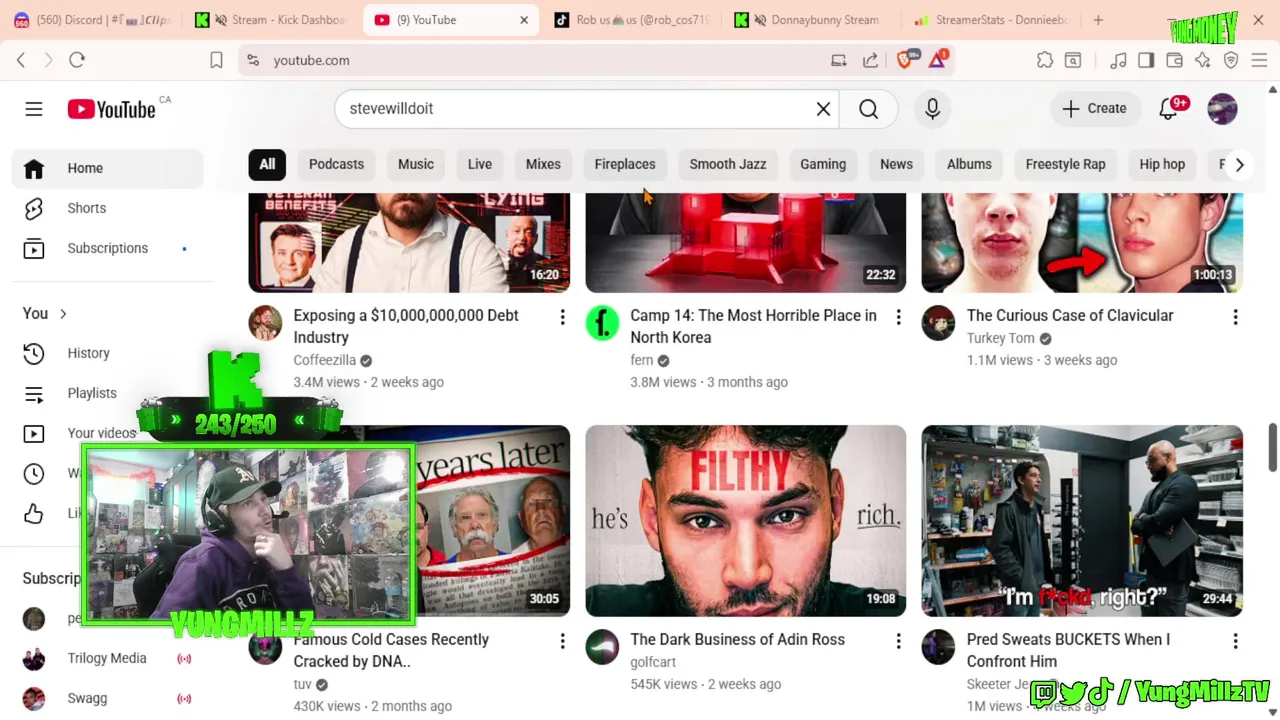Select the Mixes filter chip
The width and height of the screenshot is (1280, 720).
[543, 164]
